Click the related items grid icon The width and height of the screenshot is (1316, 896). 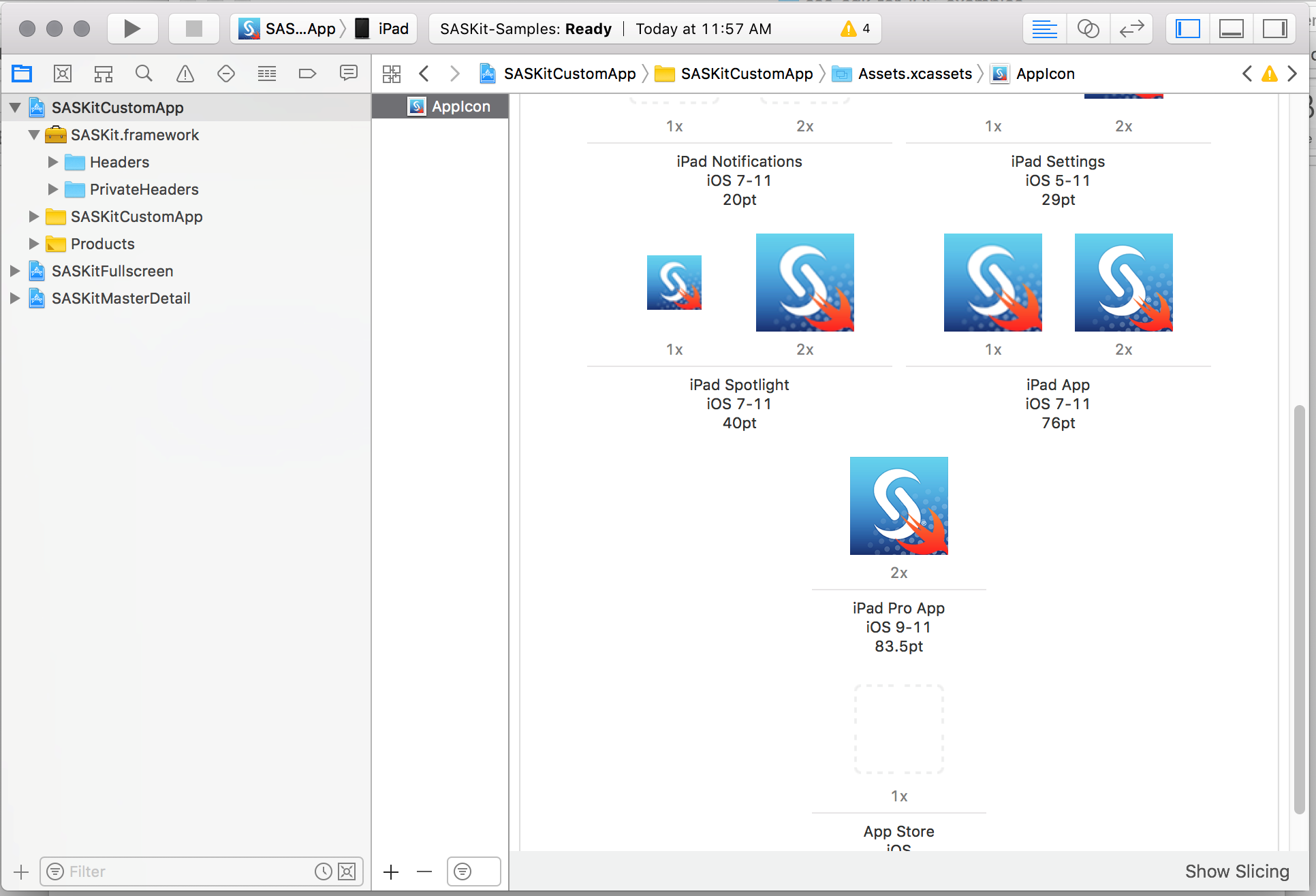click(392, 74)
